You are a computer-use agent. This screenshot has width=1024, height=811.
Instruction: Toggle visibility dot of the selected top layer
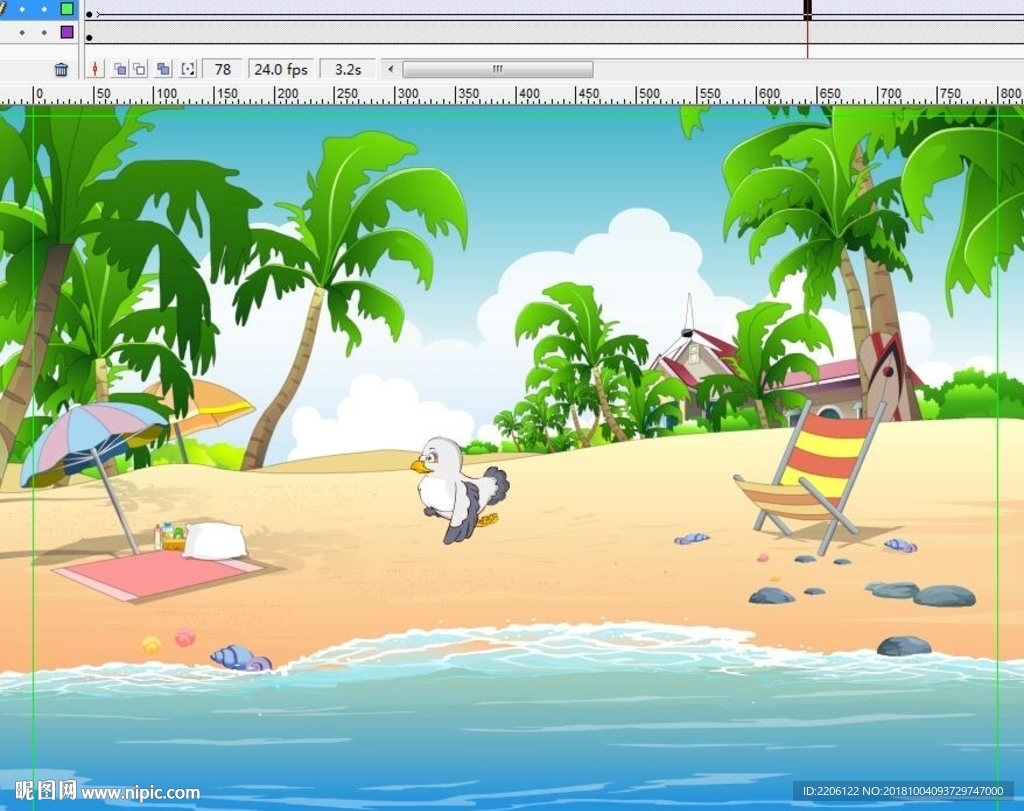click(22, 8)
